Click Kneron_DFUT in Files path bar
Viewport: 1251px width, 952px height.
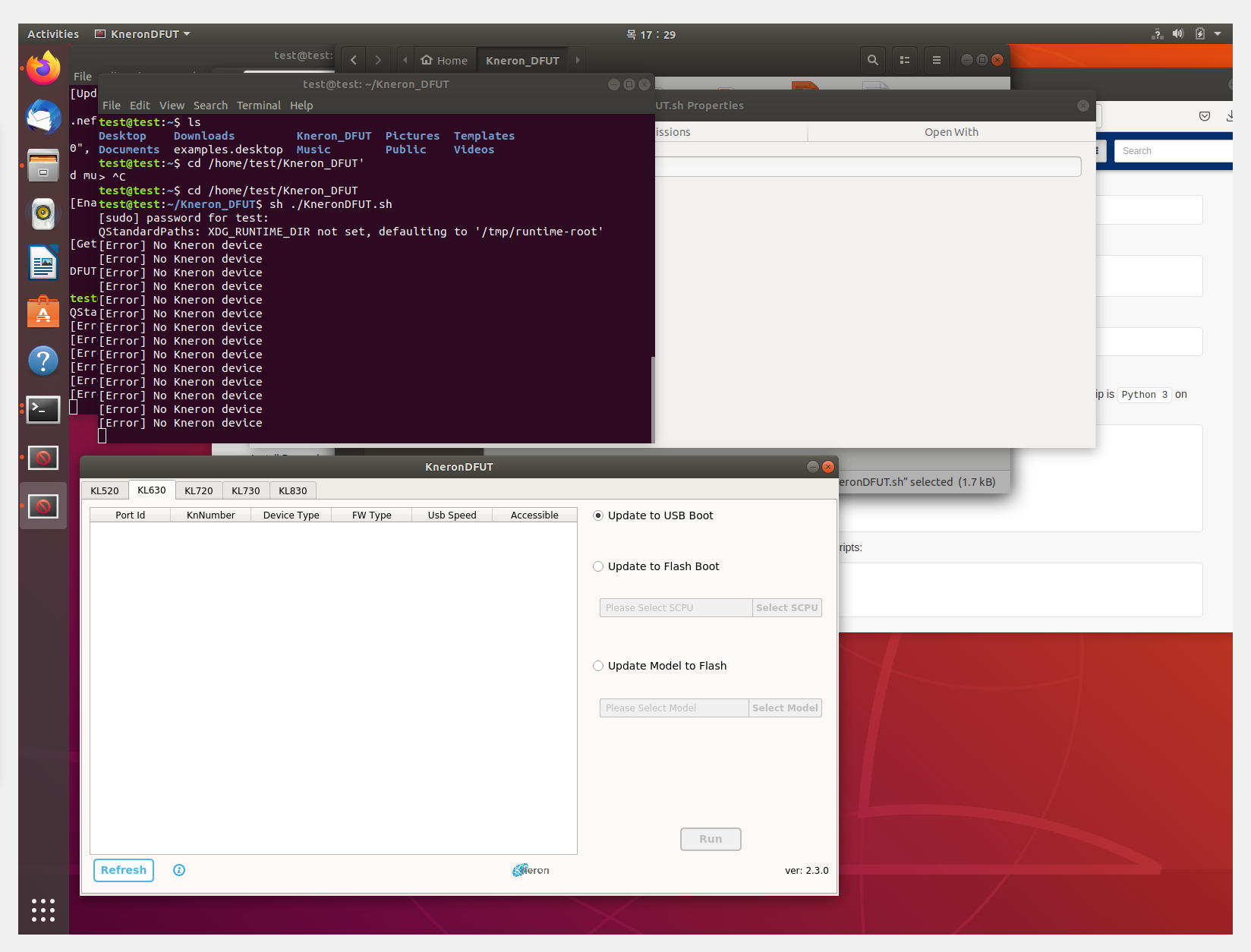click(x=522, y=60)
